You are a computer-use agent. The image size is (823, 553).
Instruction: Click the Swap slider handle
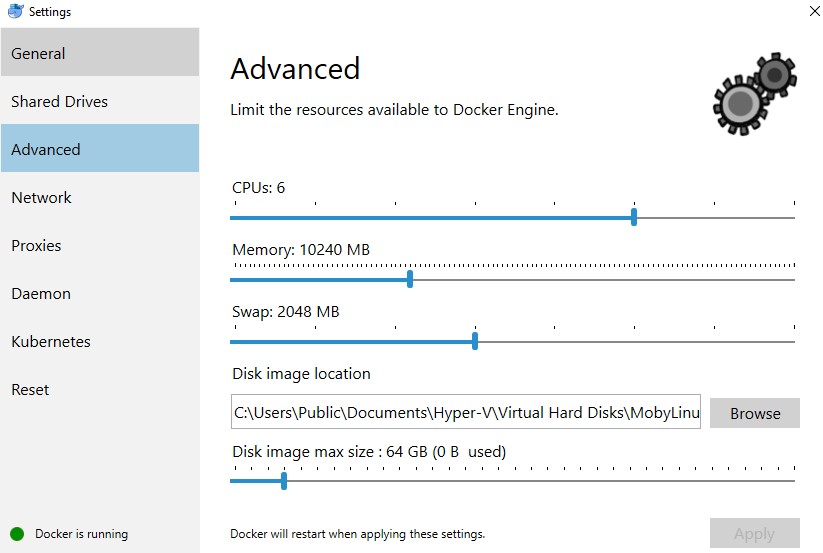coord(474,341)
